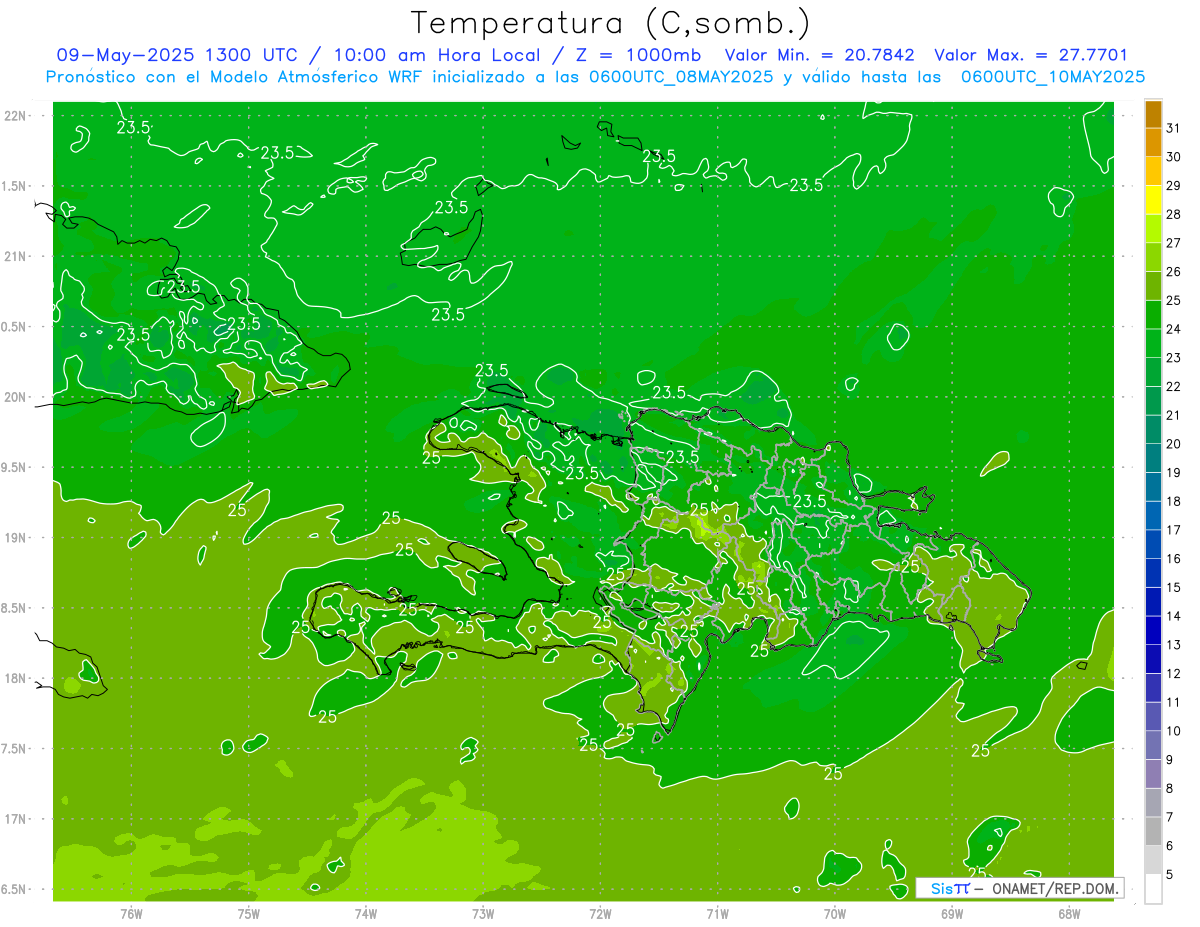This screenshot has height=927, width=1200.
Task: Click the brown swatch above 31 on color scale
Action: click(1153, 114)
